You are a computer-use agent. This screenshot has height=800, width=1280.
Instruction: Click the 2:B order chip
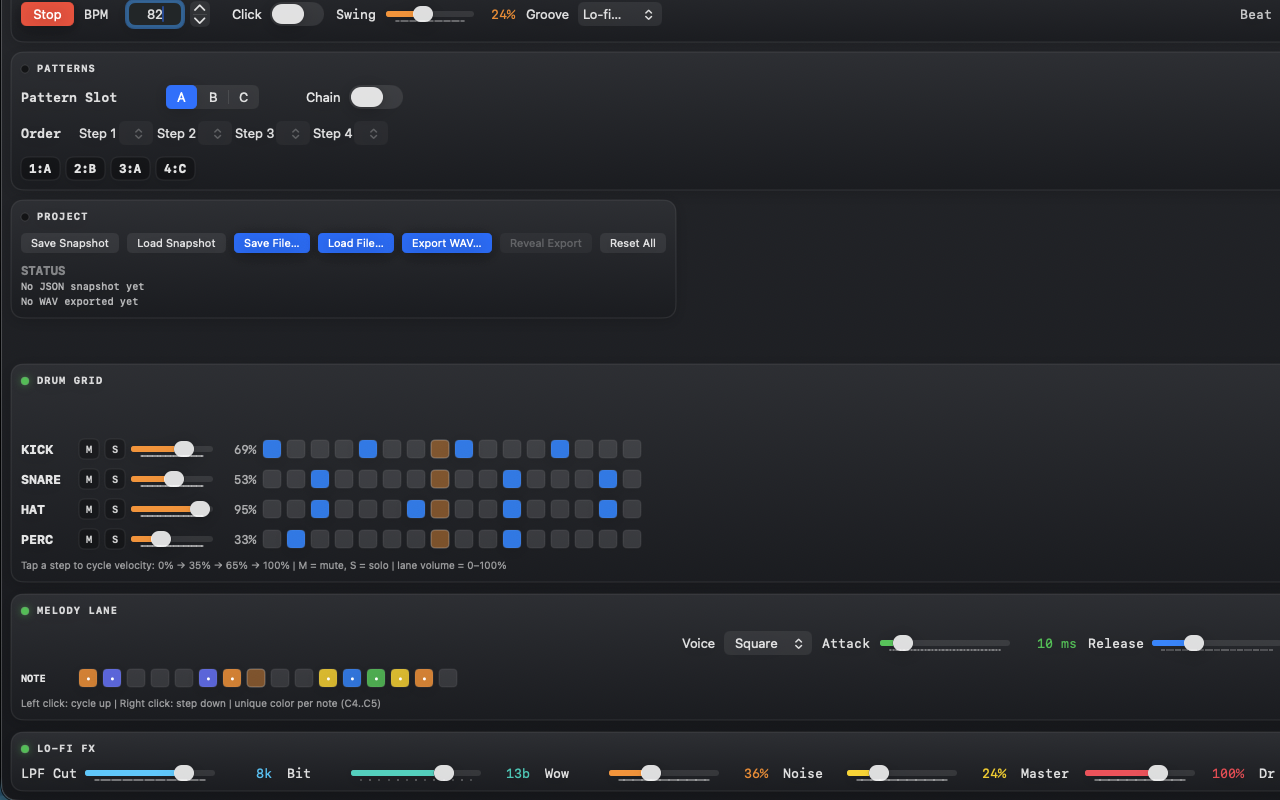(x=85, y=169)
